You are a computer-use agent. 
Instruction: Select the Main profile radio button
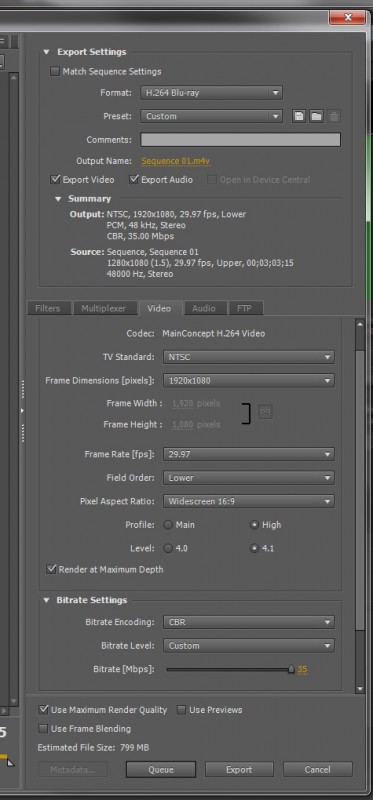point(167,524)
